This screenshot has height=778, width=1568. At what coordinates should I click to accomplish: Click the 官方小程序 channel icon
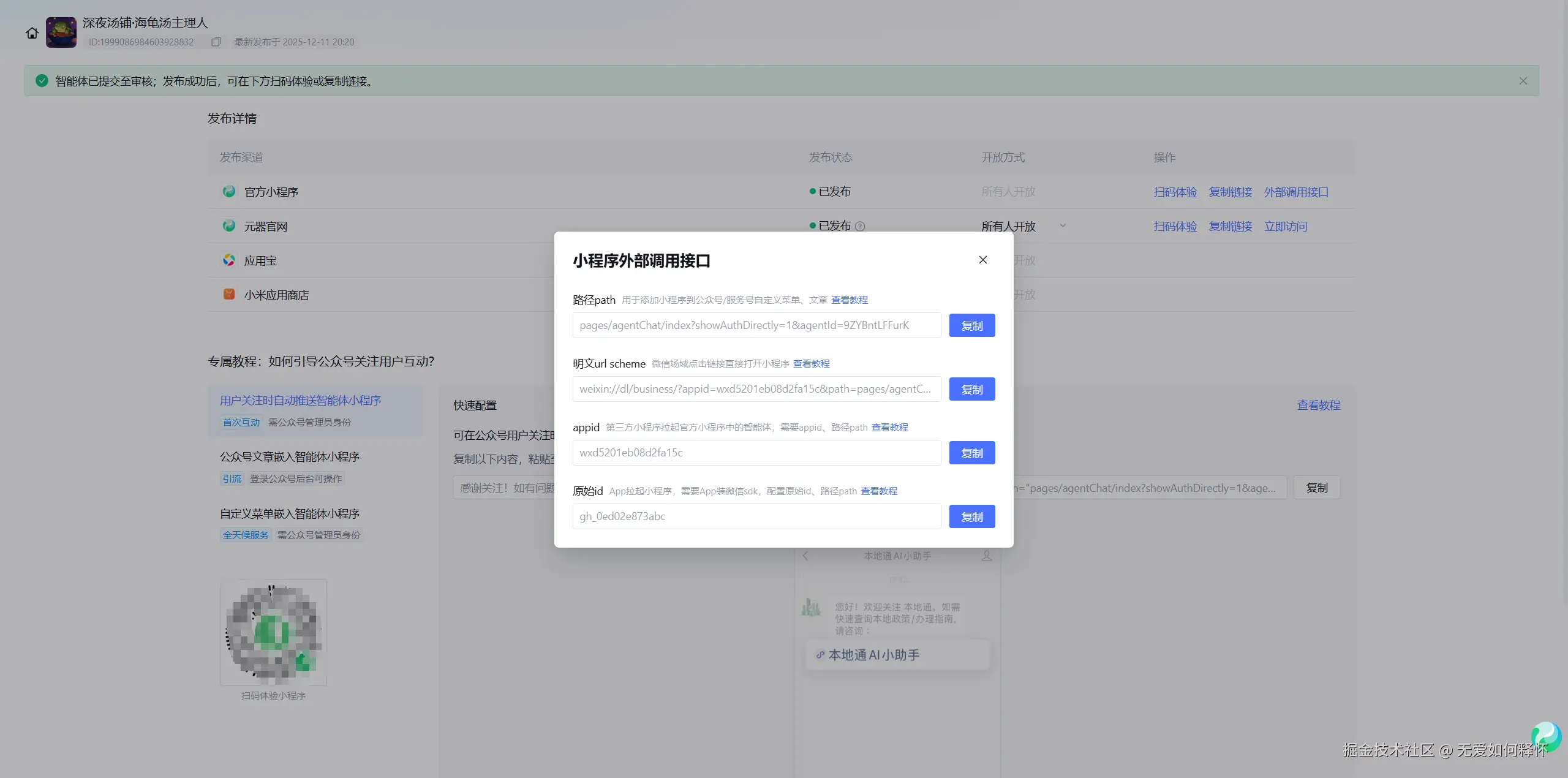coord(229,192)
